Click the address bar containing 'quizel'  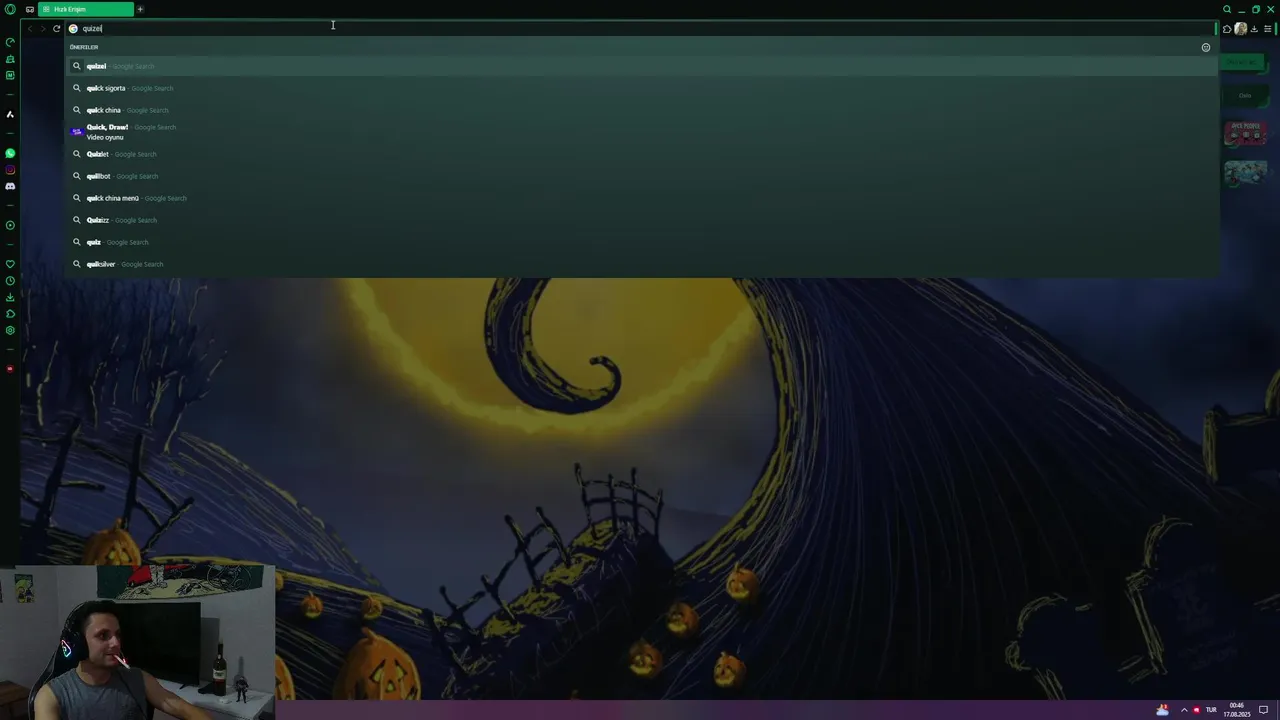[640, 29]
